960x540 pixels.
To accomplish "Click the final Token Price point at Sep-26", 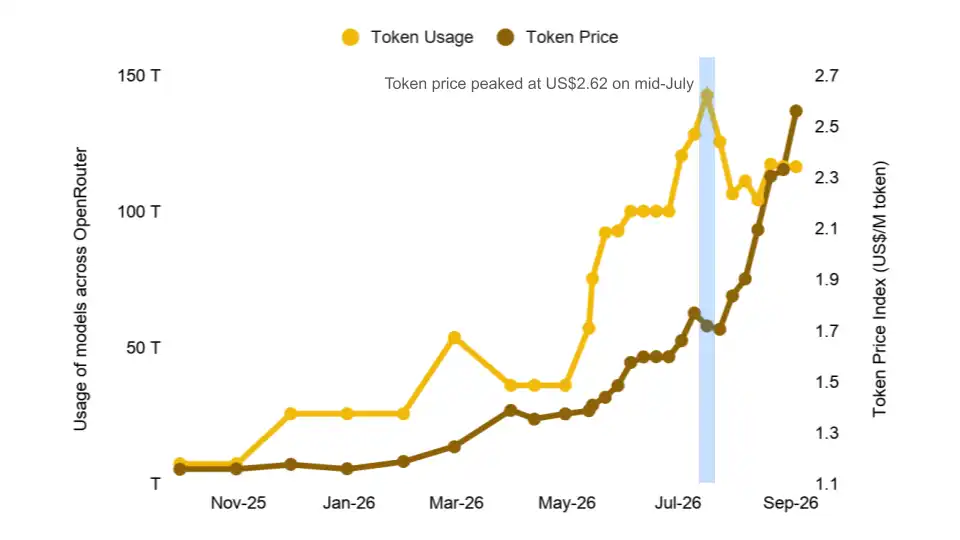I will click(796, 111).
